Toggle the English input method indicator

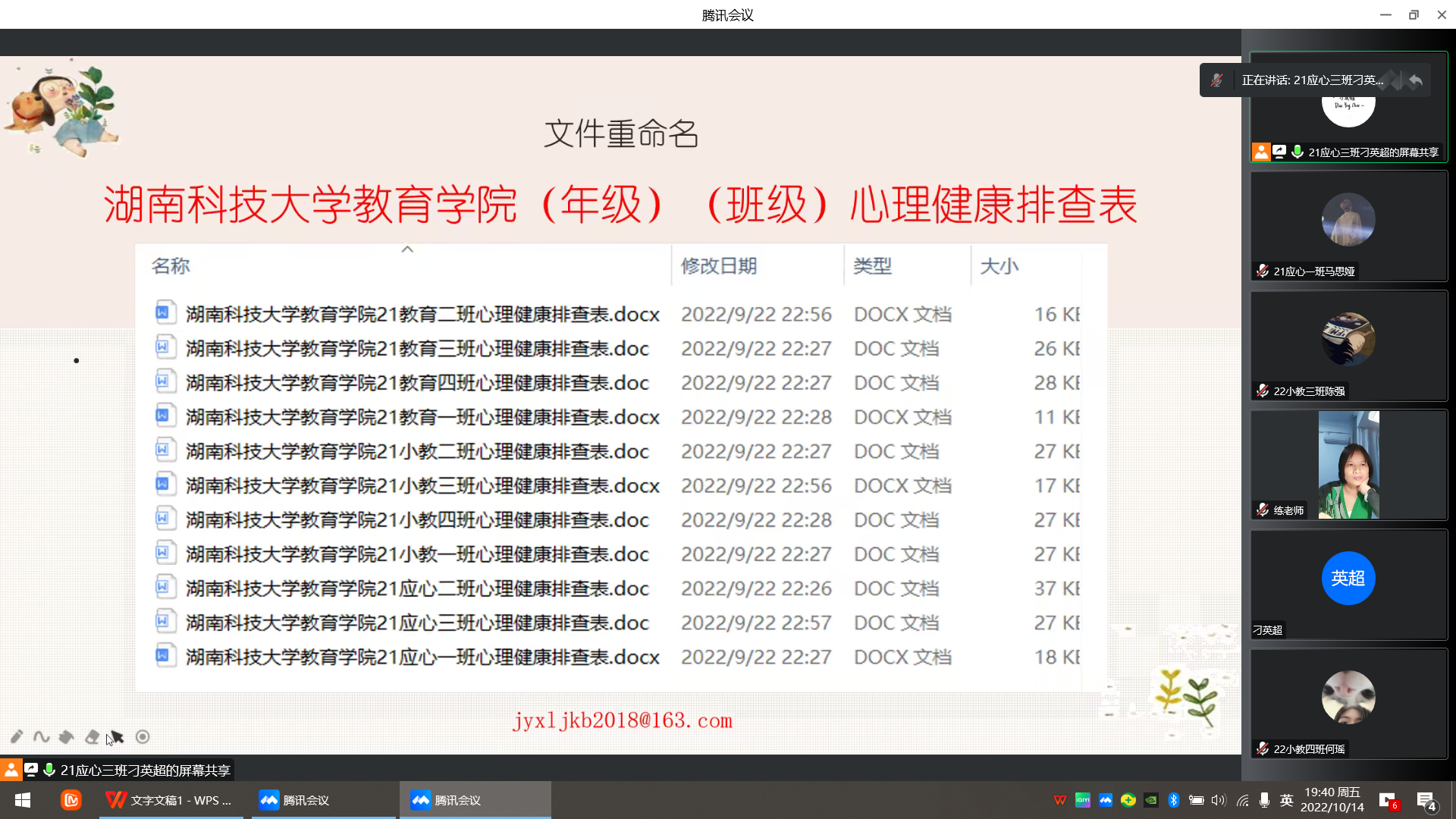coord(1287,800)
